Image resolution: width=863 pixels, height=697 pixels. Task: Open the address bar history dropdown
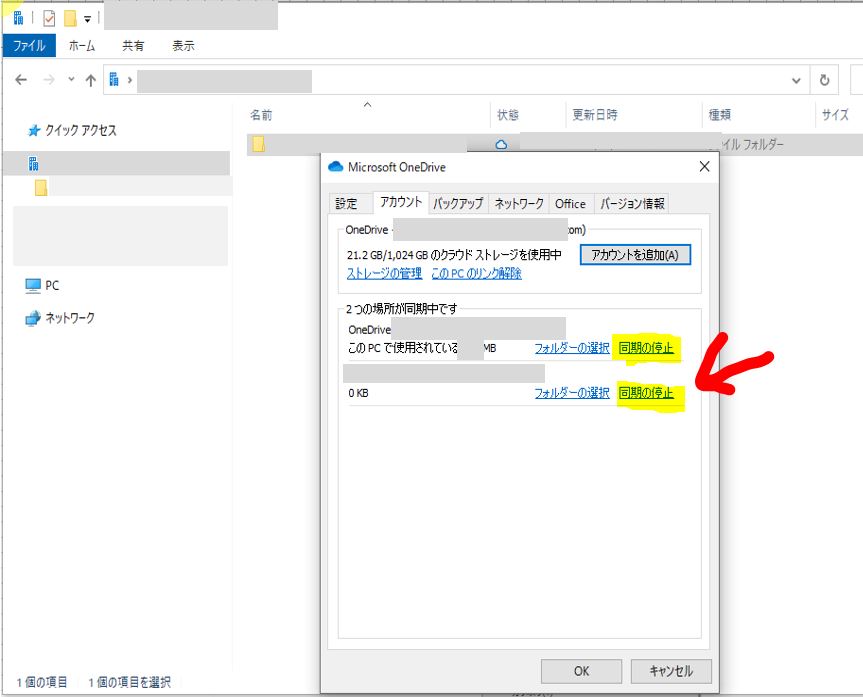point(796,81)
